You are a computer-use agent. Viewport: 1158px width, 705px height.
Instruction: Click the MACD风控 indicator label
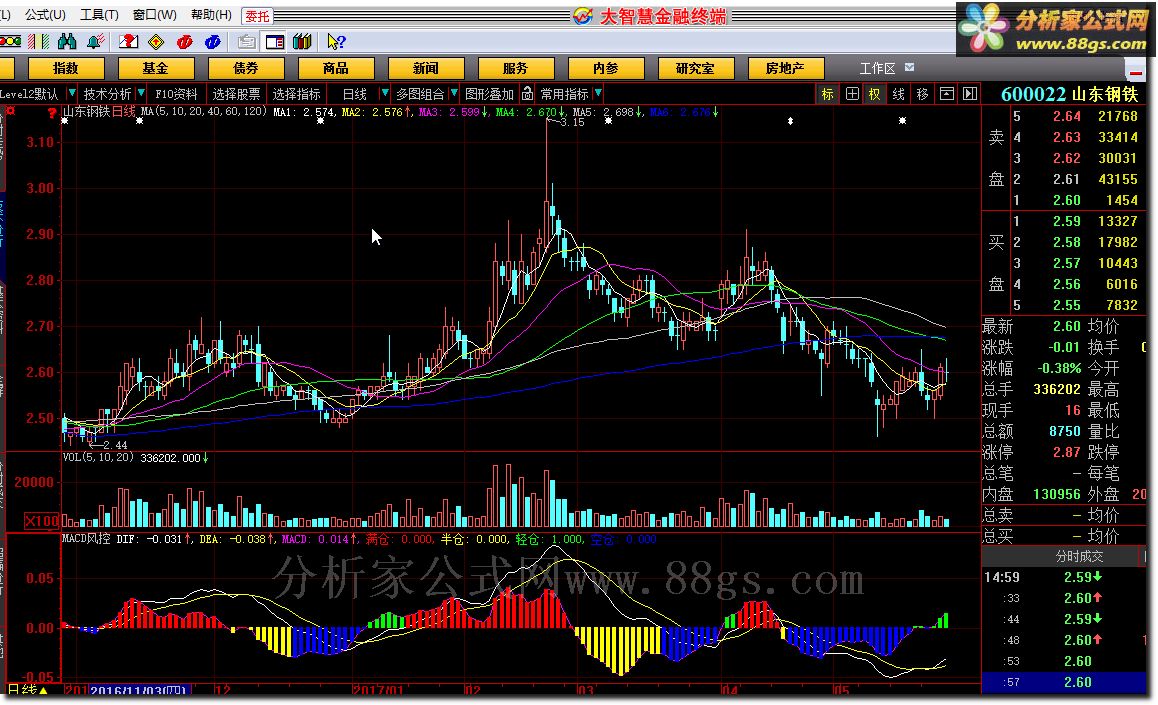86,539
